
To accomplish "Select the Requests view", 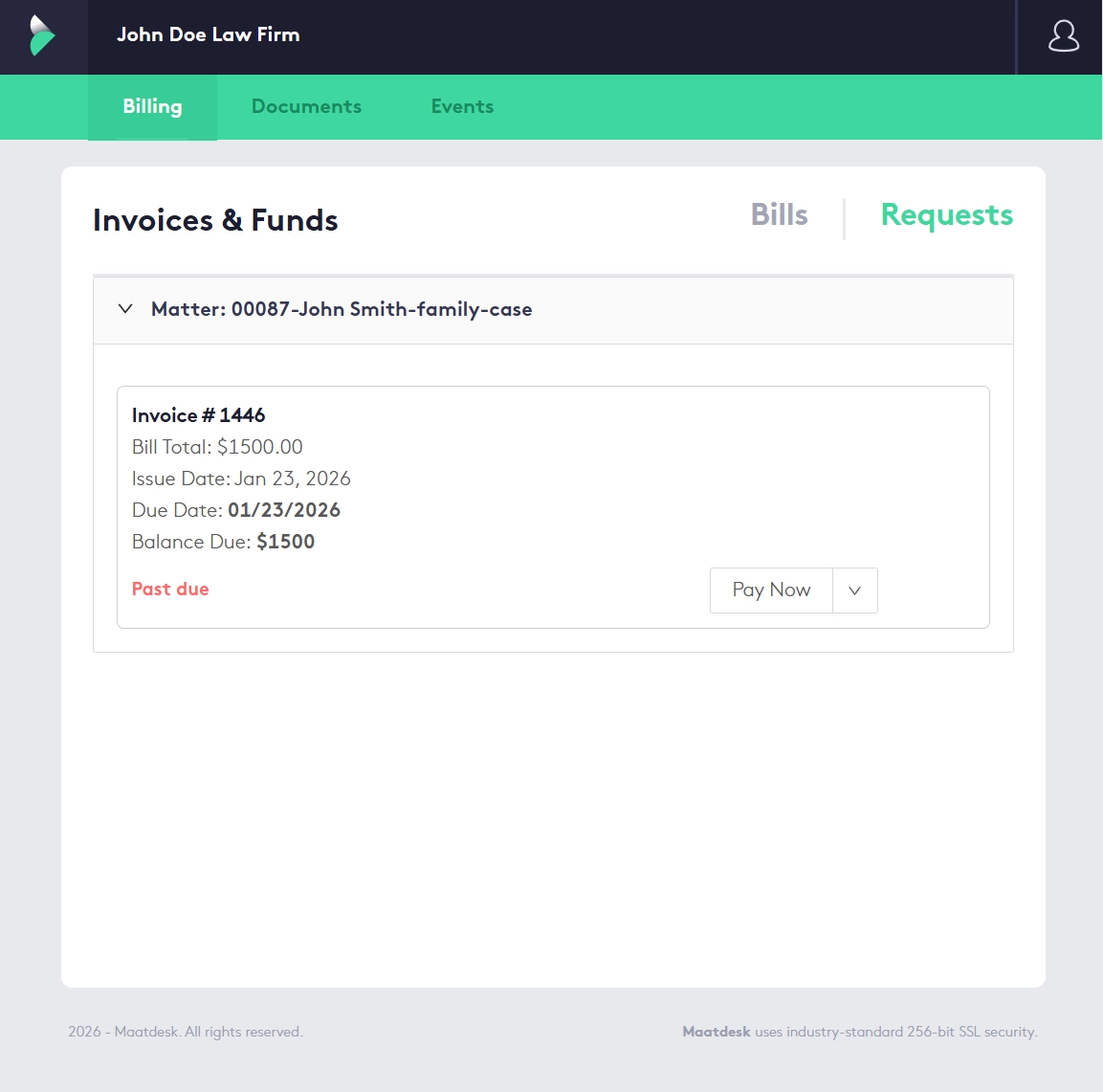I will click(x=946, y=215).
